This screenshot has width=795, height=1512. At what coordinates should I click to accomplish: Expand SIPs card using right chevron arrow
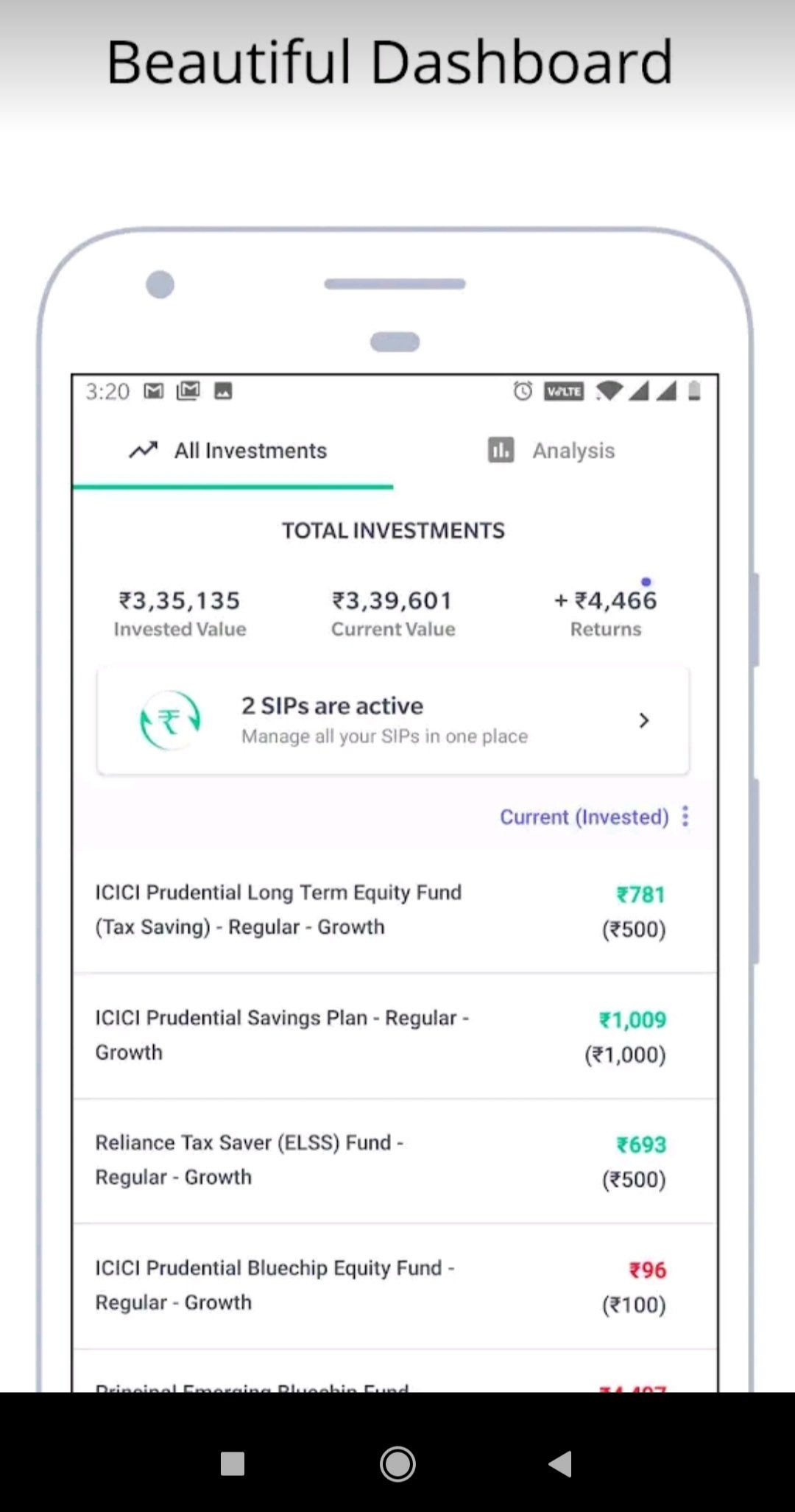coord(644,720)
